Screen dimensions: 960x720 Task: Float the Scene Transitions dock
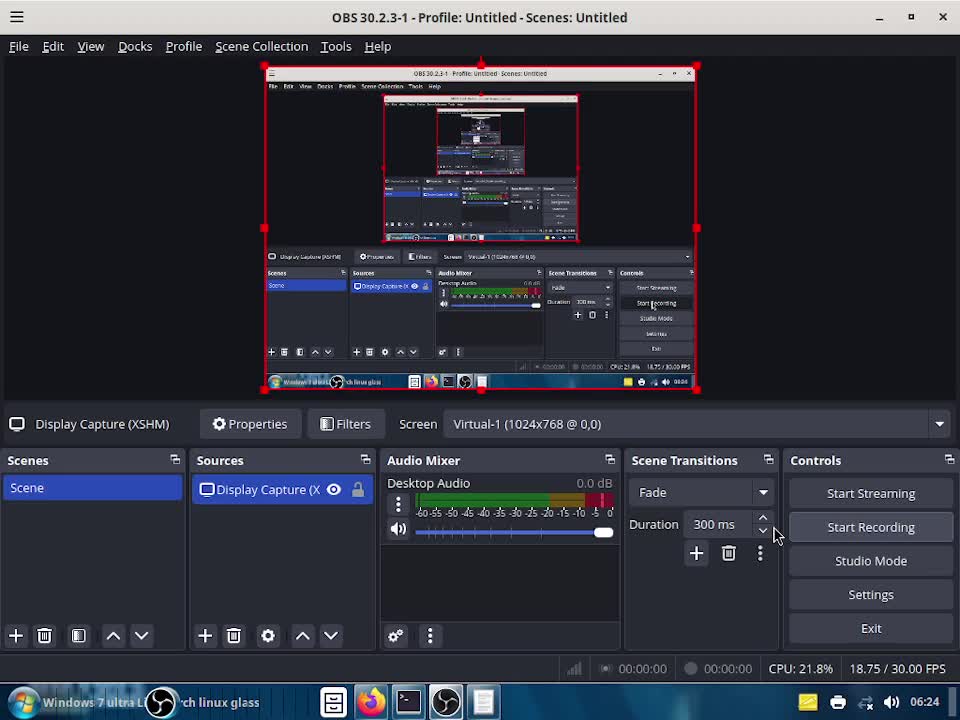pyautogui.click(x=768, y=459)
